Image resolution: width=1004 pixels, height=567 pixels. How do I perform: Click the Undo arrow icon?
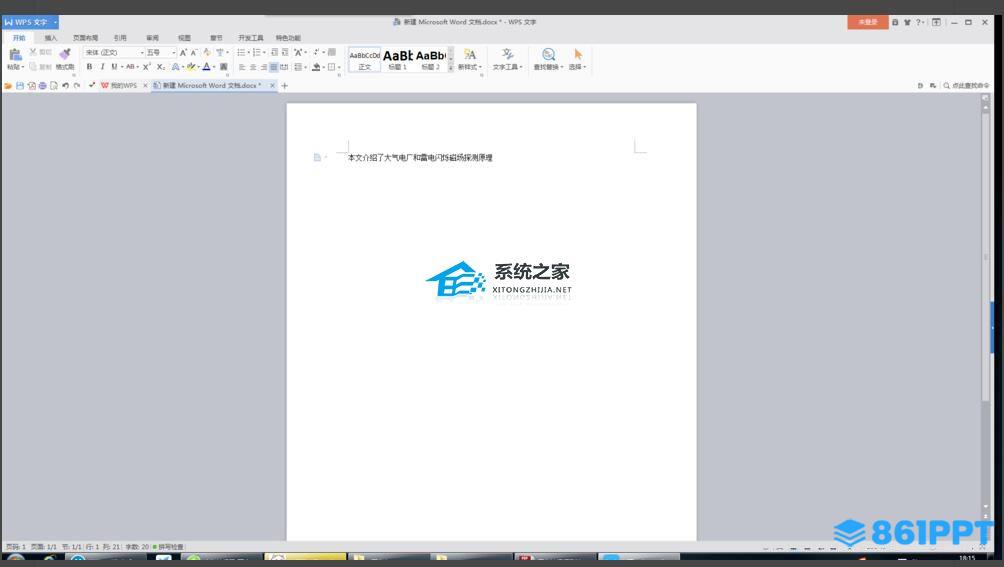tap(65, 85)
